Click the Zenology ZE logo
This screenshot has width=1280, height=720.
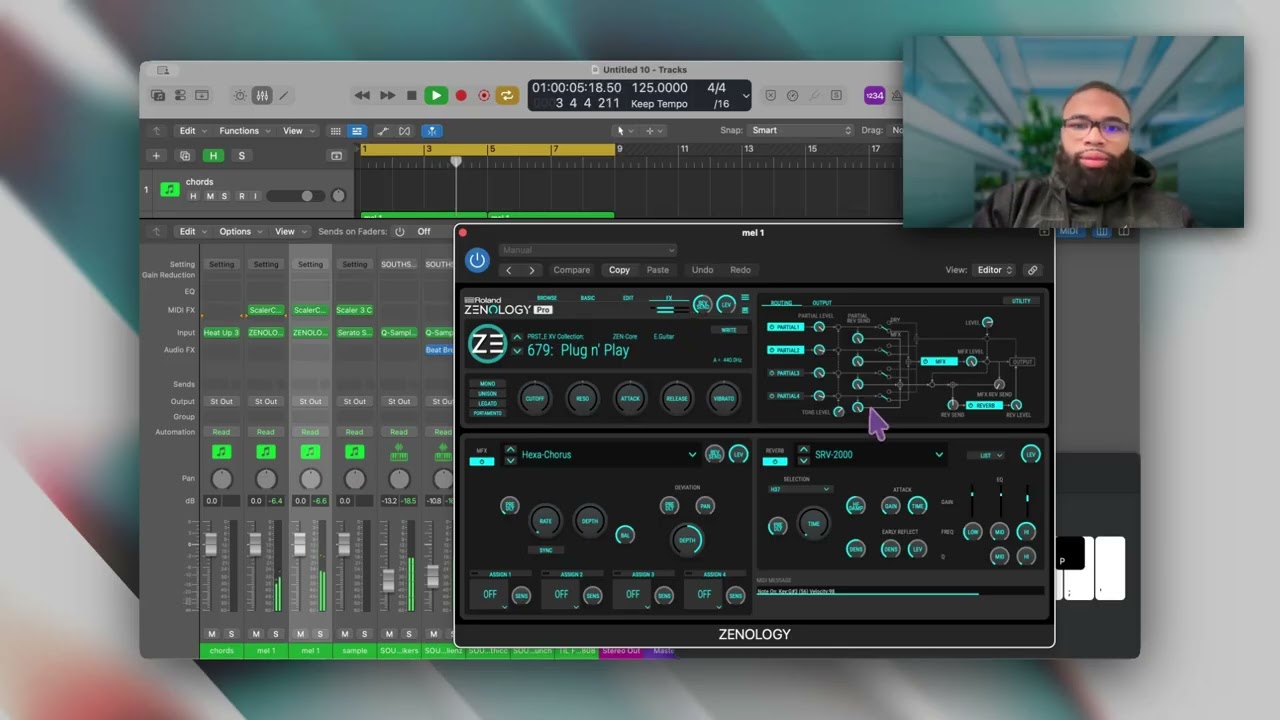[x=487, y=343]
